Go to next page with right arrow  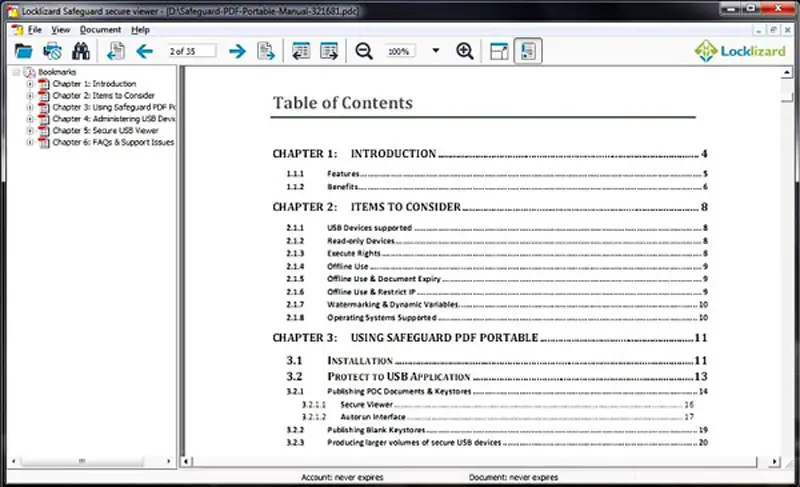tap(237, 51)
